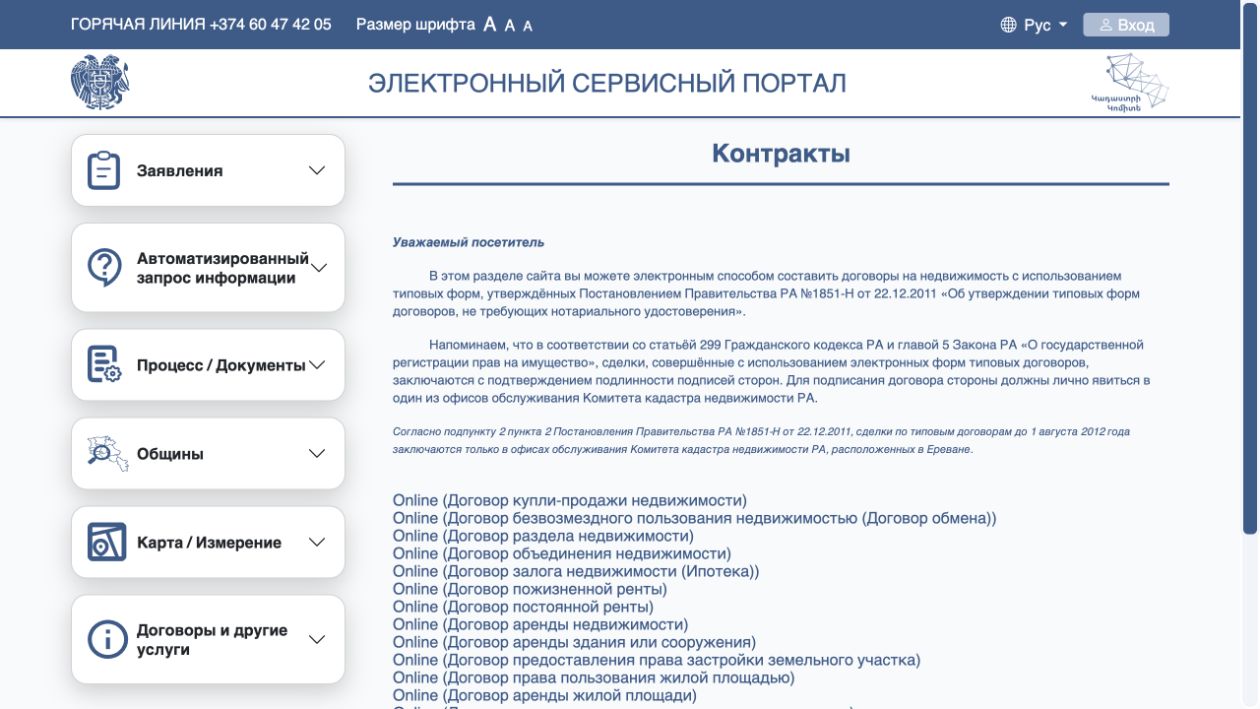The width and height of the screenshot is (1260, 709).
Task: Open the Процесс / Документы menu
Action: tap(208, 365)
